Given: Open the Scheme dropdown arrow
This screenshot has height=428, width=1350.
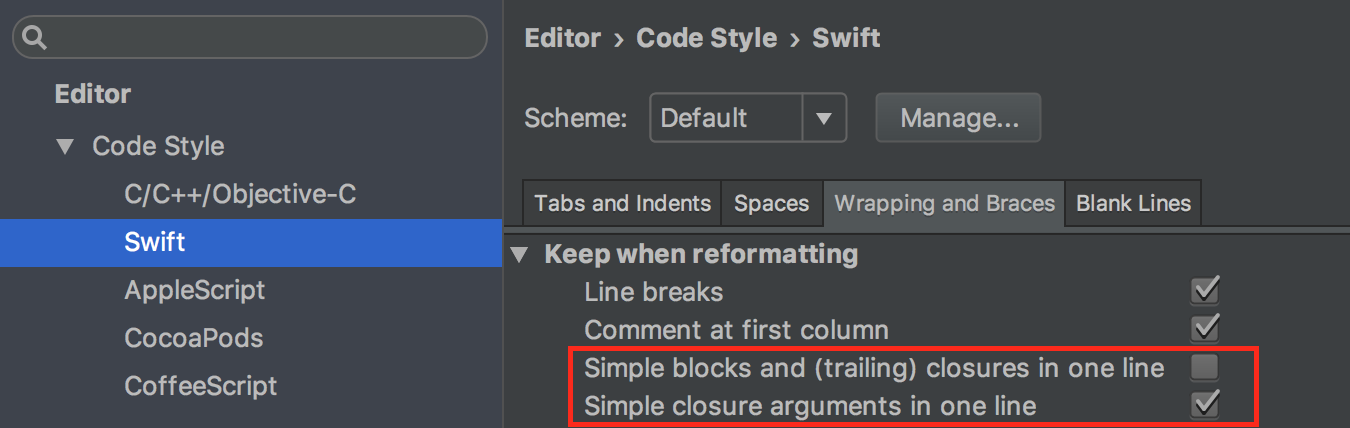Looking at the screenshot, I should click(x=824, y=118).
